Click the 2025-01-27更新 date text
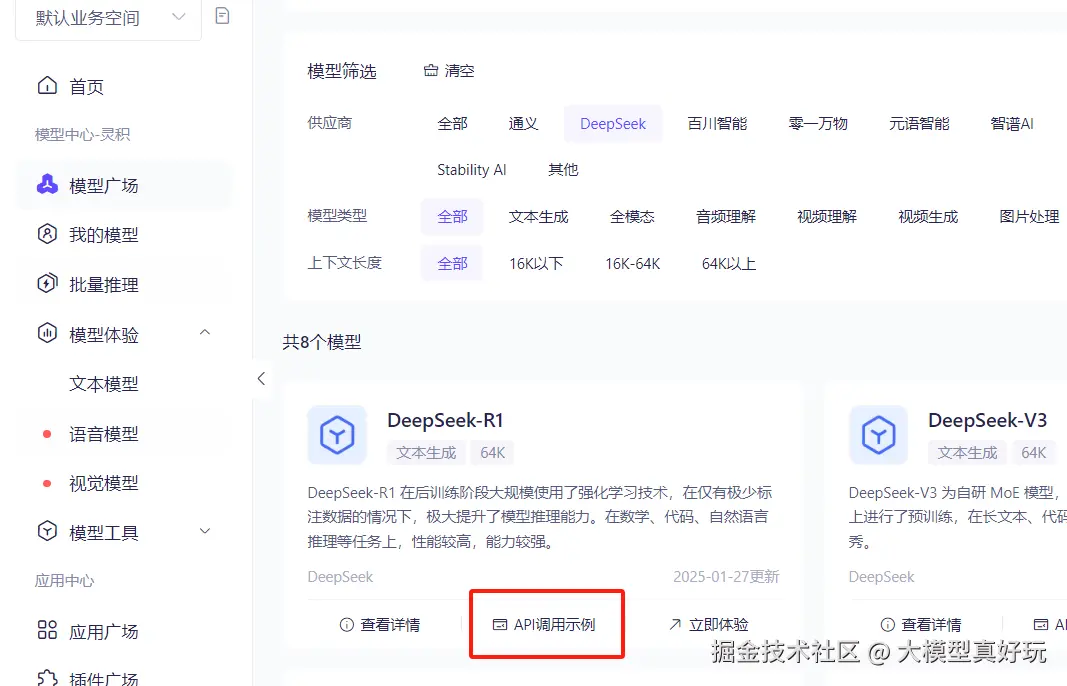Image resolution: width=1067 pixels, height=686 pixels. (x=726, y=577)
